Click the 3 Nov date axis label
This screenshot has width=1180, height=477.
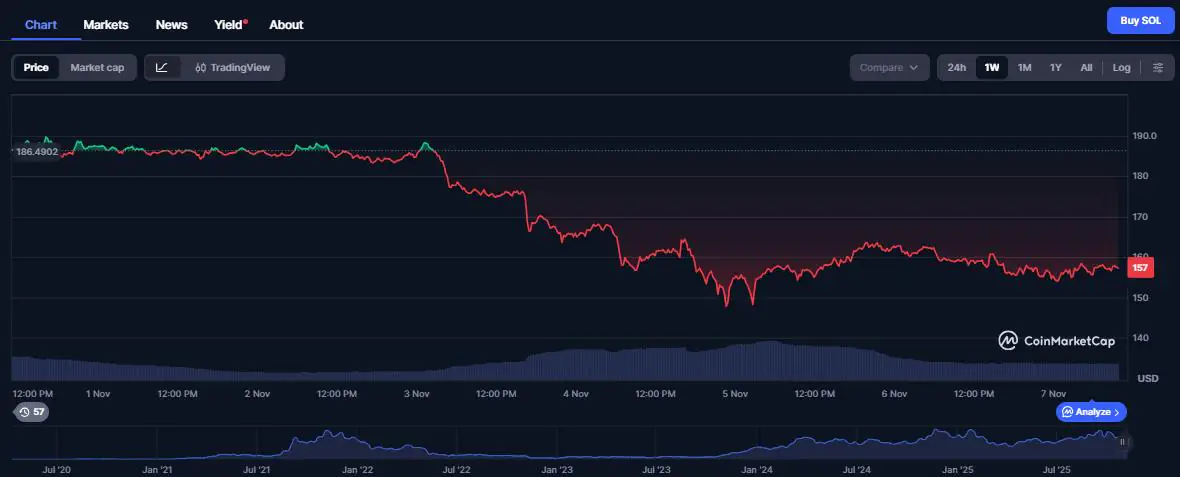point(416,393)
